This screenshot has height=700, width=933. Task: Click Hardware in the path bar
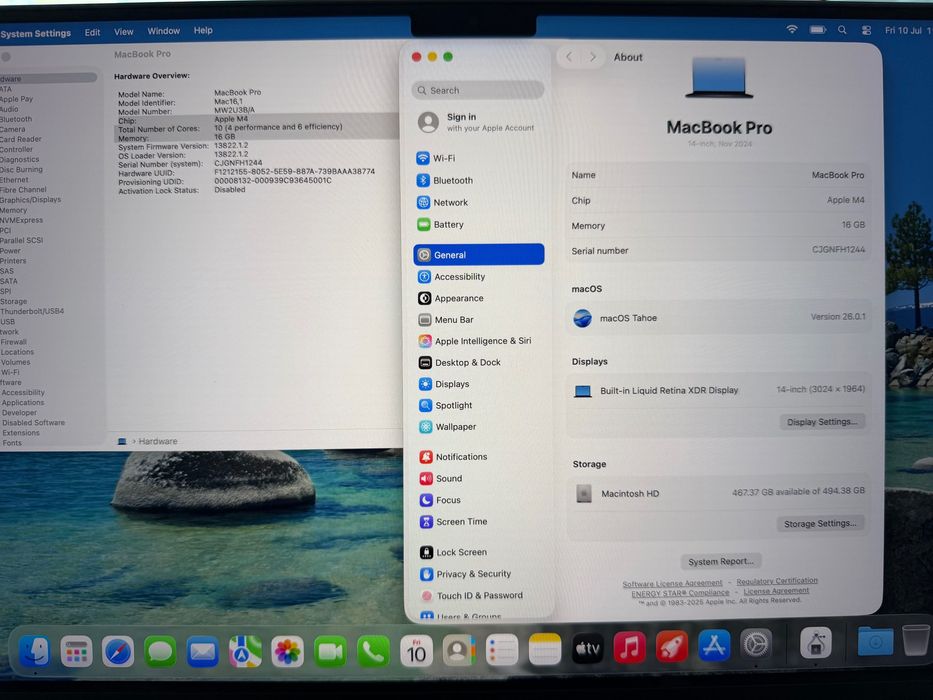[x=158, y=441]
